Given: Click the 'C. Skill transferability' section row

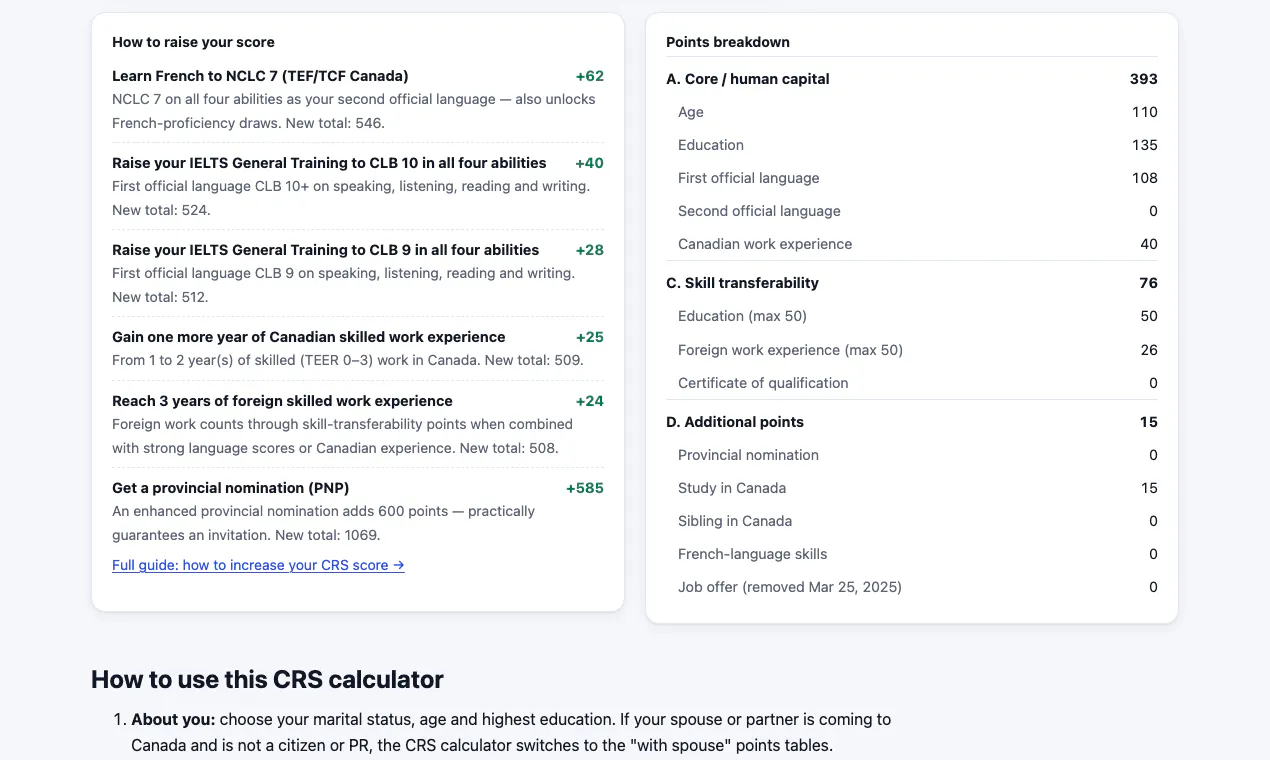Looking at the screenshot, I should 912,283.
